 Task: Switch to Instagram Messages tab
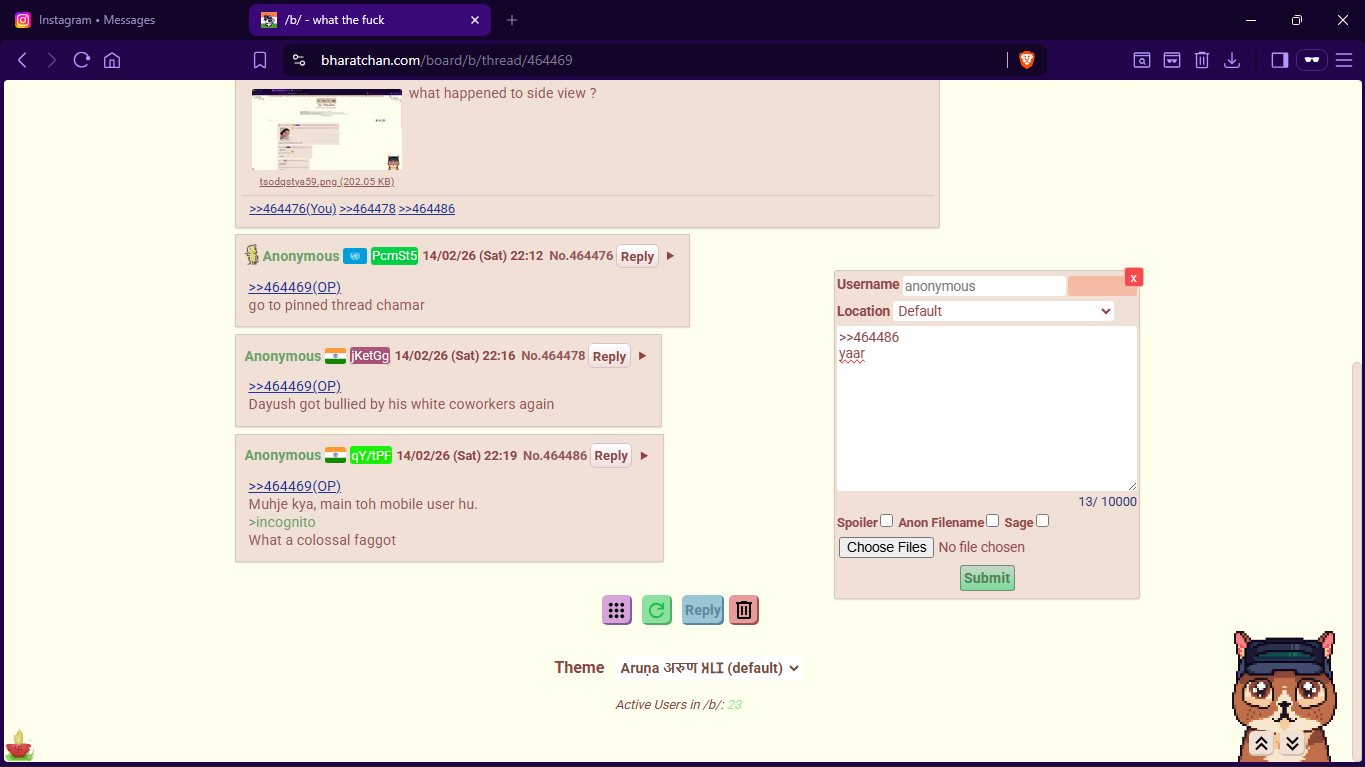[96, 20]
